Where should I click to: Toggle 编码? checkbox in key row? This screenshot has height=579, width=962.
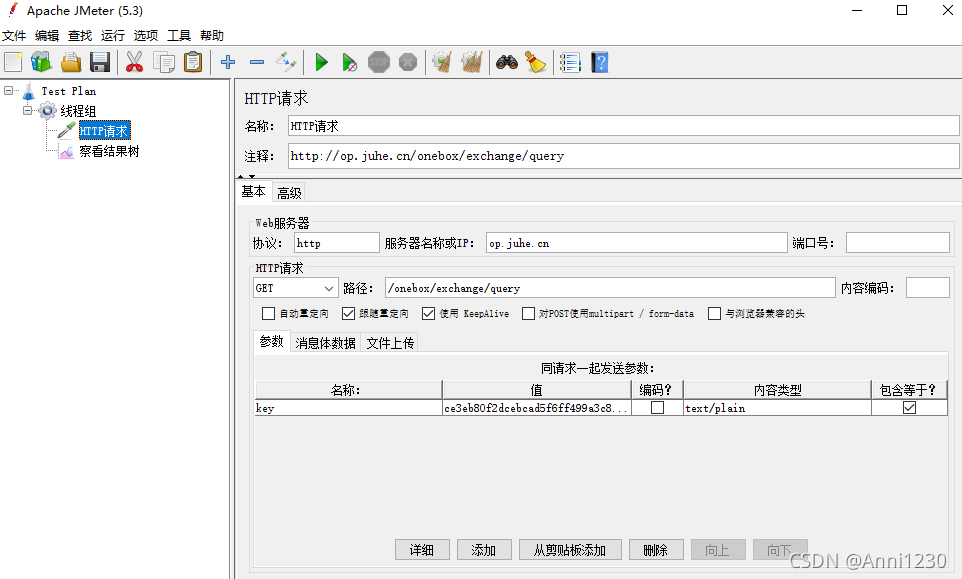point(657,408)
